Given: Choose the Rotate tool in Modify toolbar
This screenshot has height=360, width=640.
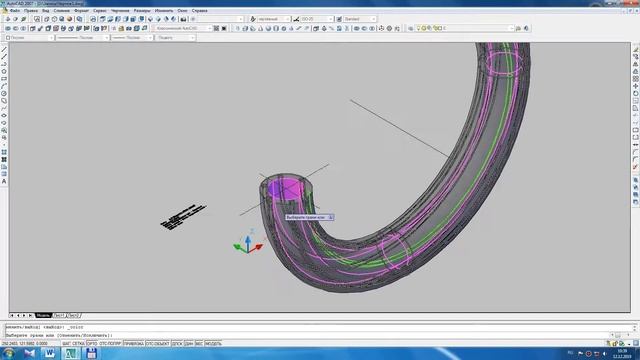Looking at the screenshot, I should tap(636, 93).
